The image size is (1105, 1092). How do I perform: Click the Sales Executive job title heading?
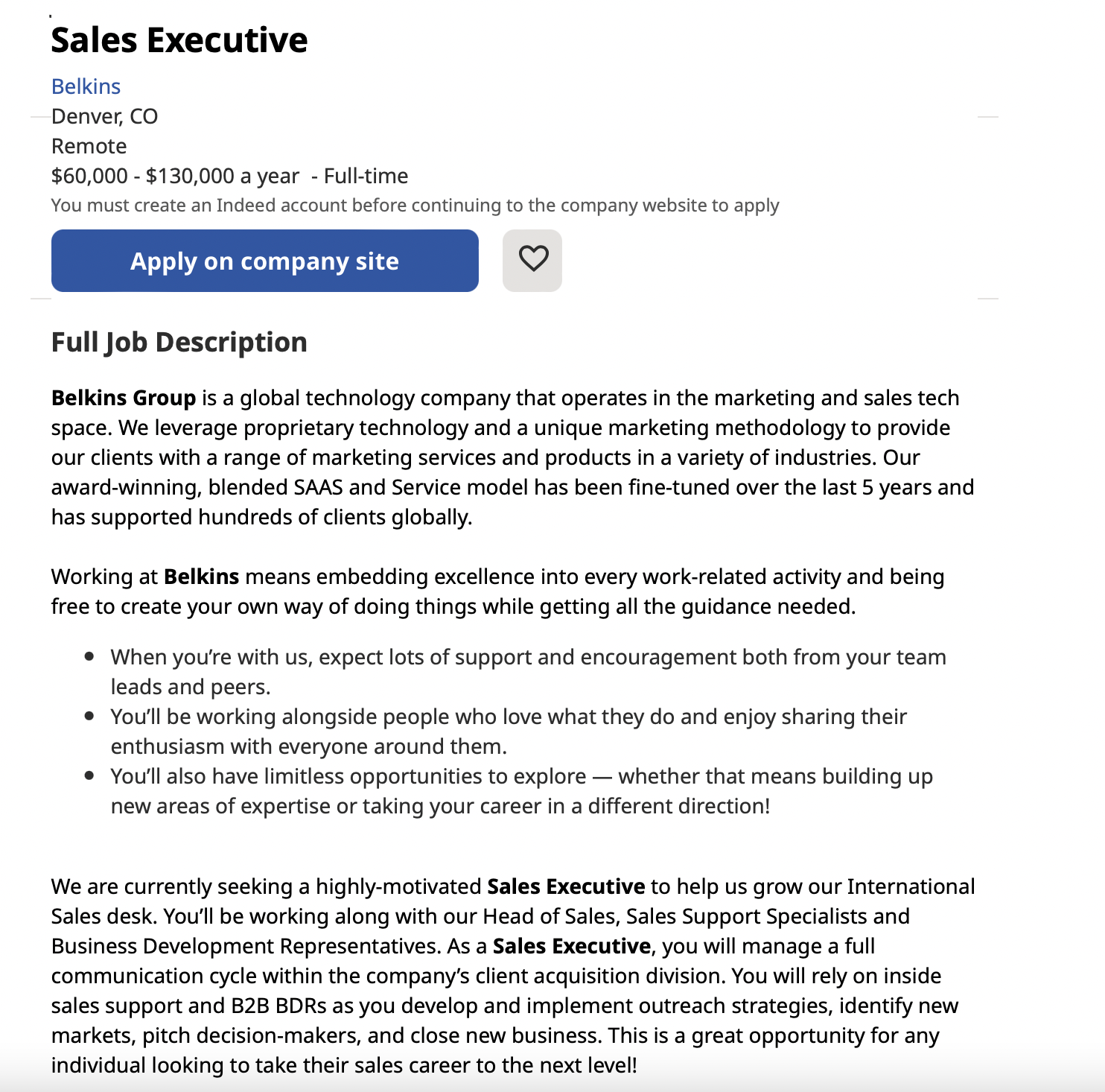point(179,40)
